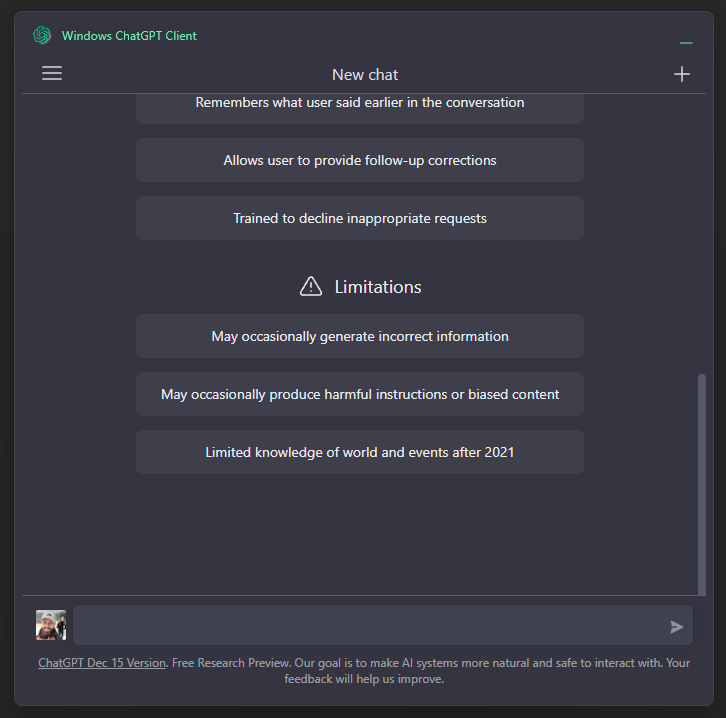Click 'Limited knowledge of world and events' card
Viewport: 726px width, 718px height.
pyautogui.click(x=360, y=452)
